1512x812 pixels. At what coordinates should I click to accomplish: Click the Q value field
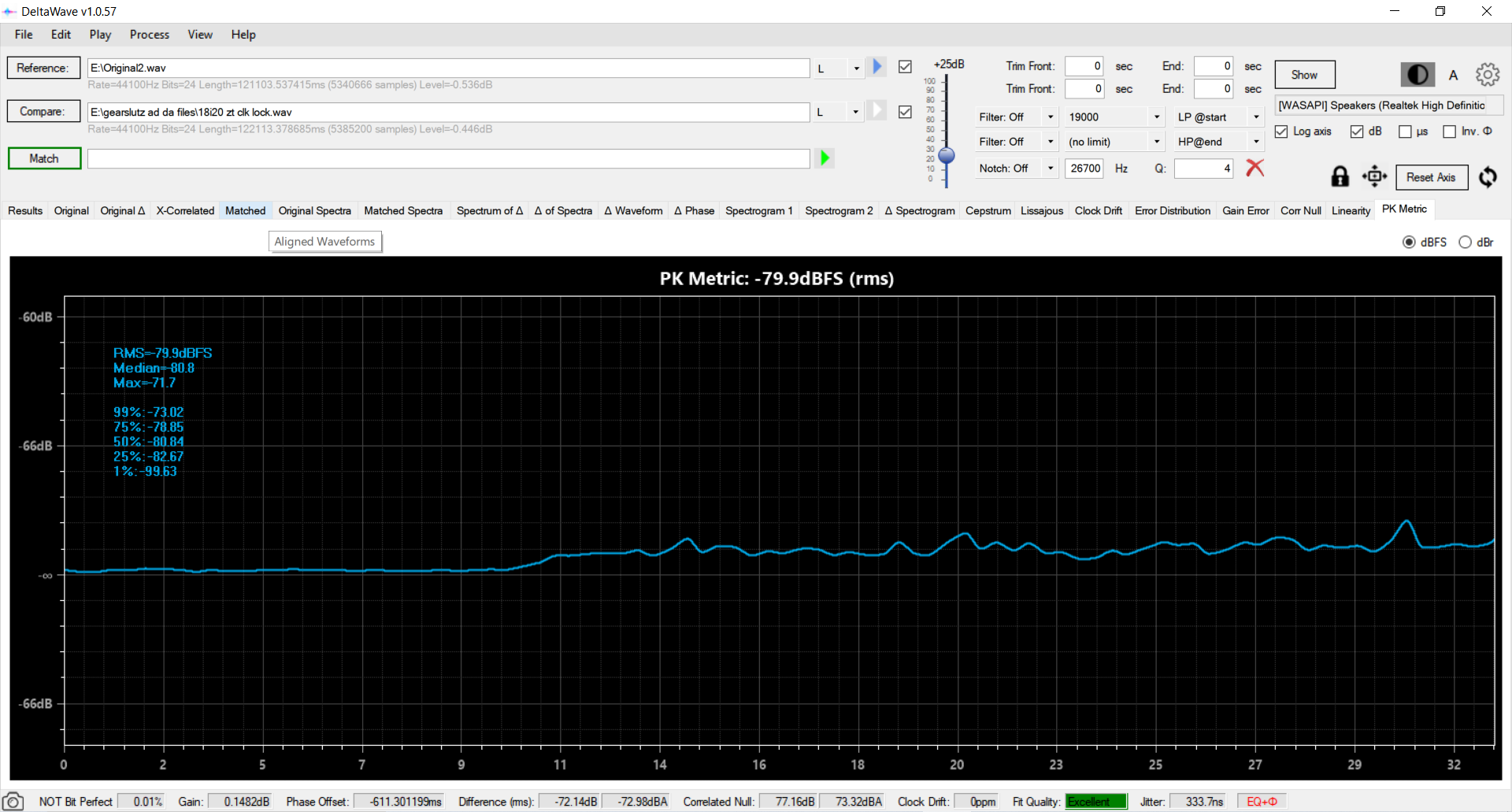coord(1203,169)
